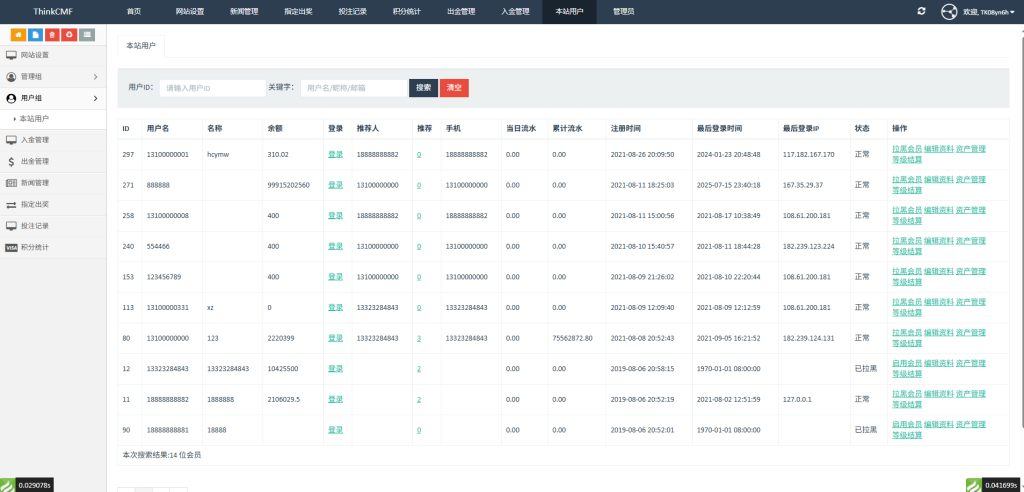The height and width of the screenshot is (492, 1024).
Task: Click the red 清空 clear button
Action: pyautogui.click(x=454, y=88)
